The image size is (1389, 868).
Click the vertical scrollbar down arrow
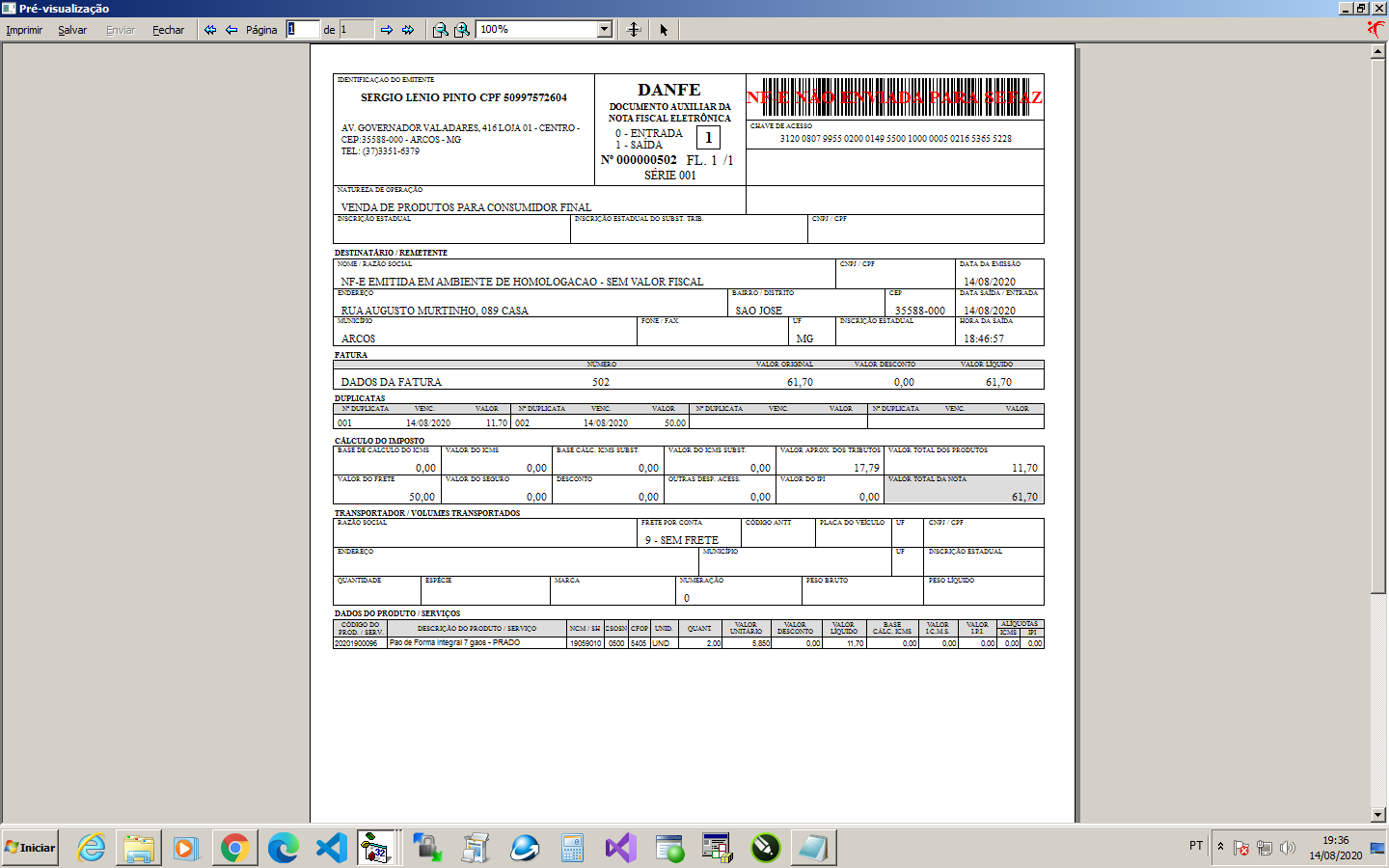1378,815
